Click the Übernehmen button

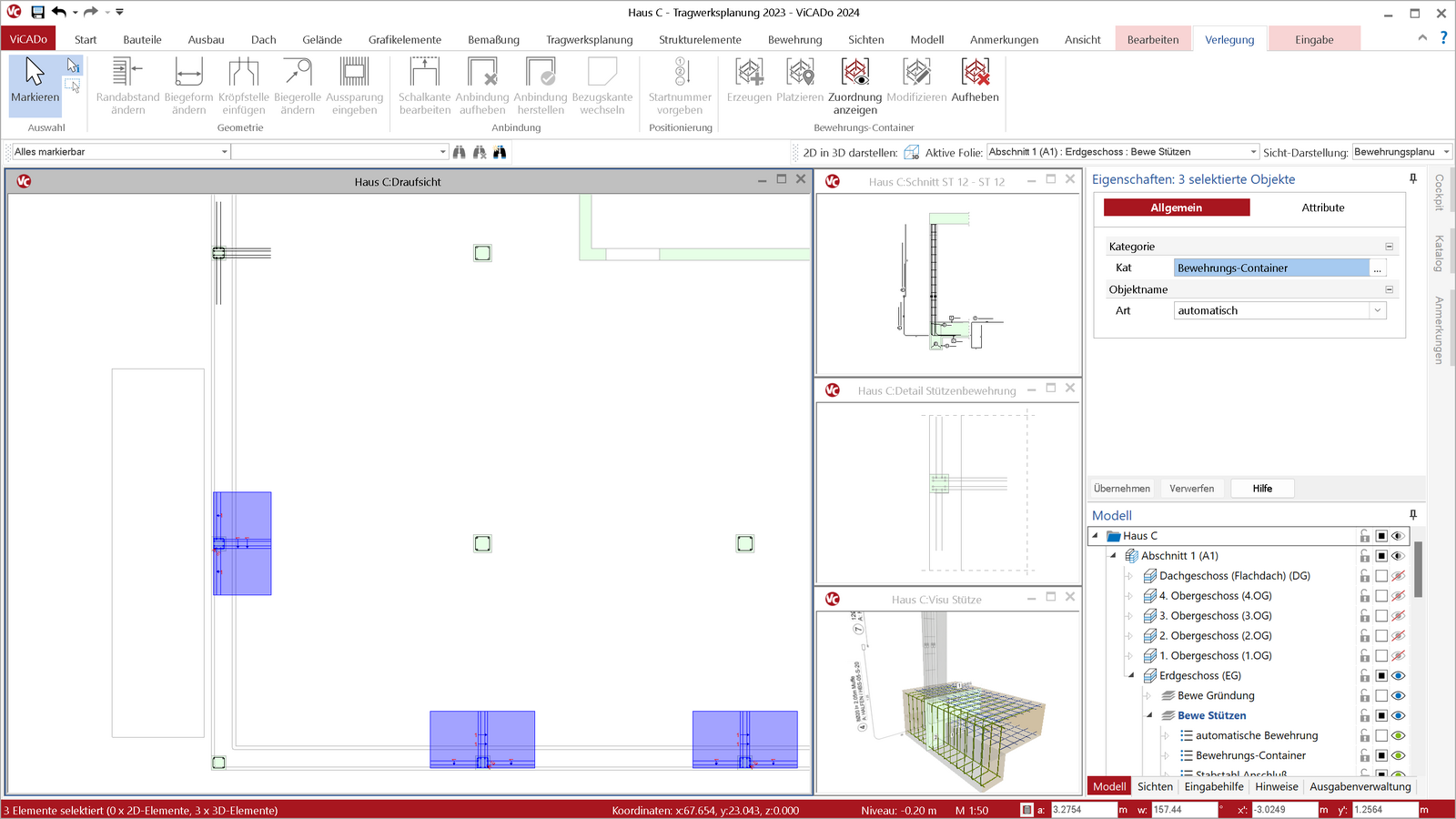pos(1121,489)
